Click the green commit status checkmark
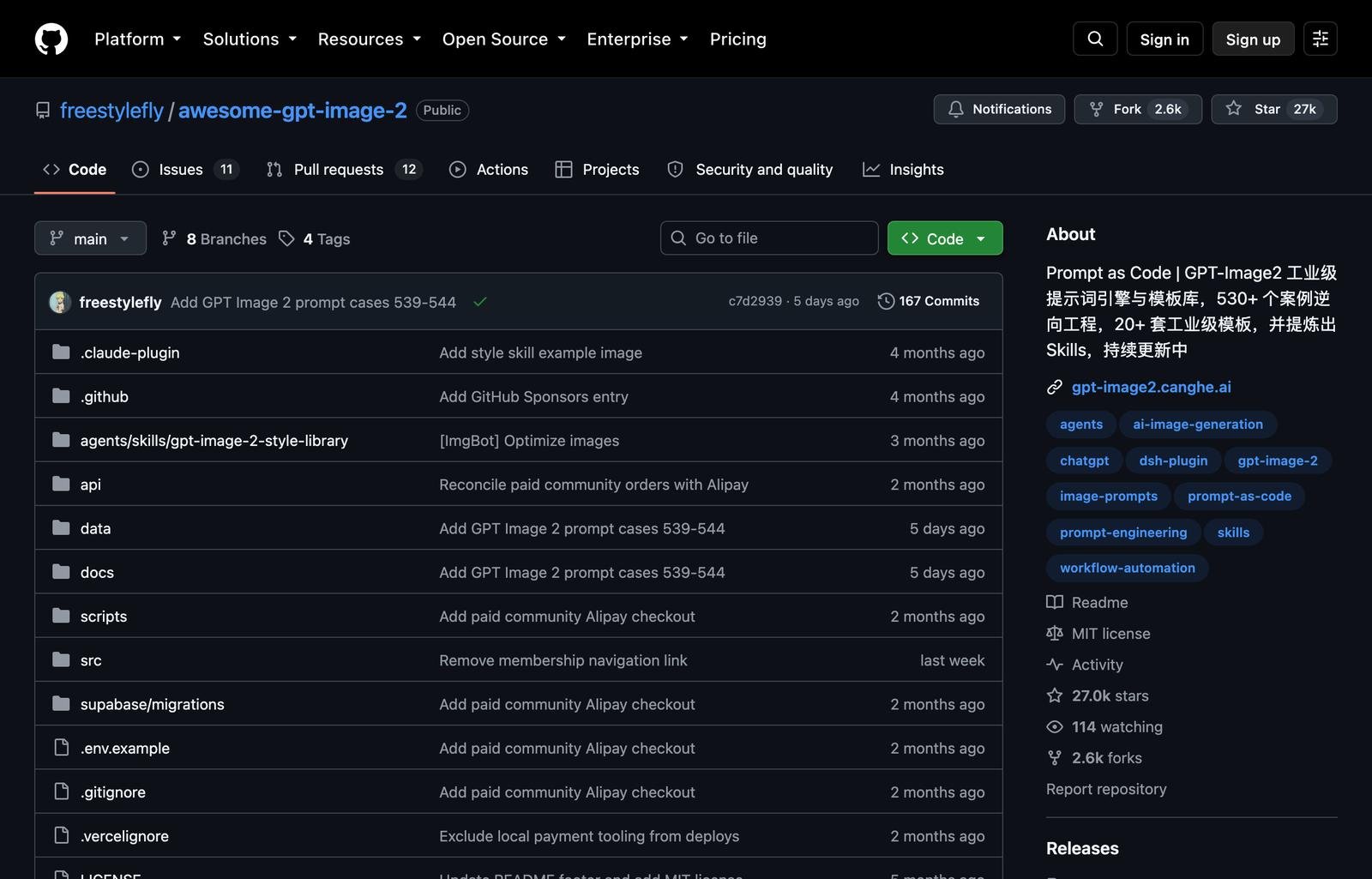This screenshot has width=1372, height=879. click(x=480, y=302)
